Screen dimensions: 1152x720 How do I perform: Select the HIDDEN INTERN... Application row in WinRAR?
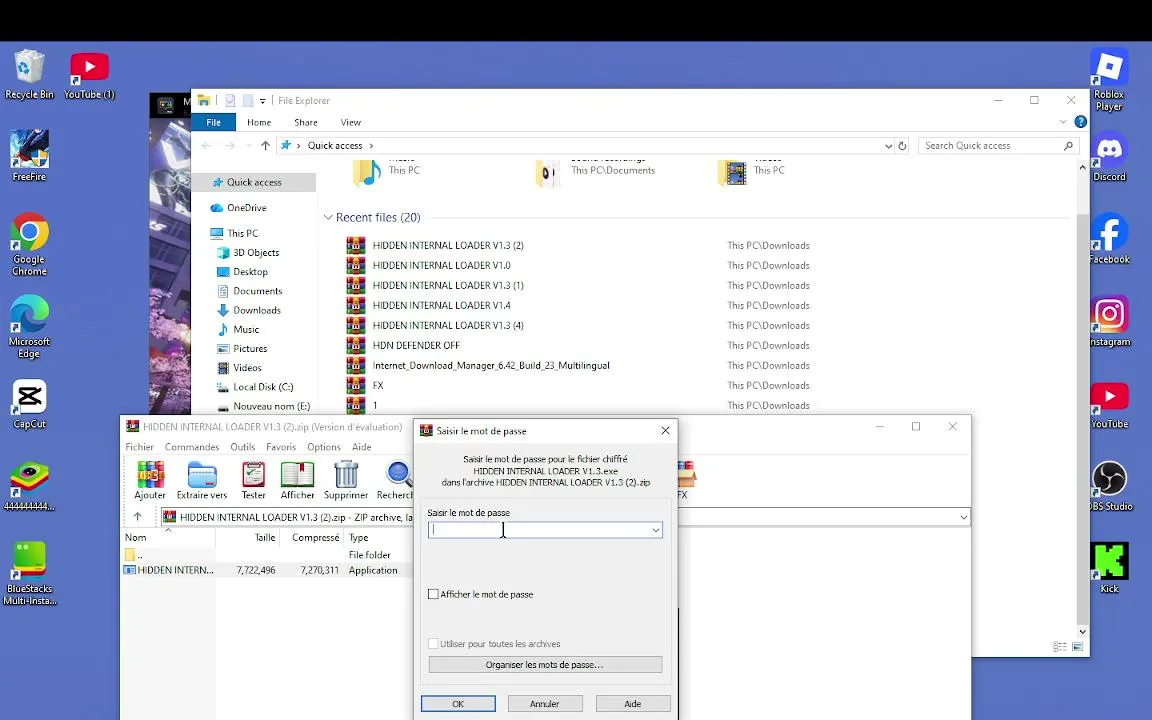[x=267, y=570]
